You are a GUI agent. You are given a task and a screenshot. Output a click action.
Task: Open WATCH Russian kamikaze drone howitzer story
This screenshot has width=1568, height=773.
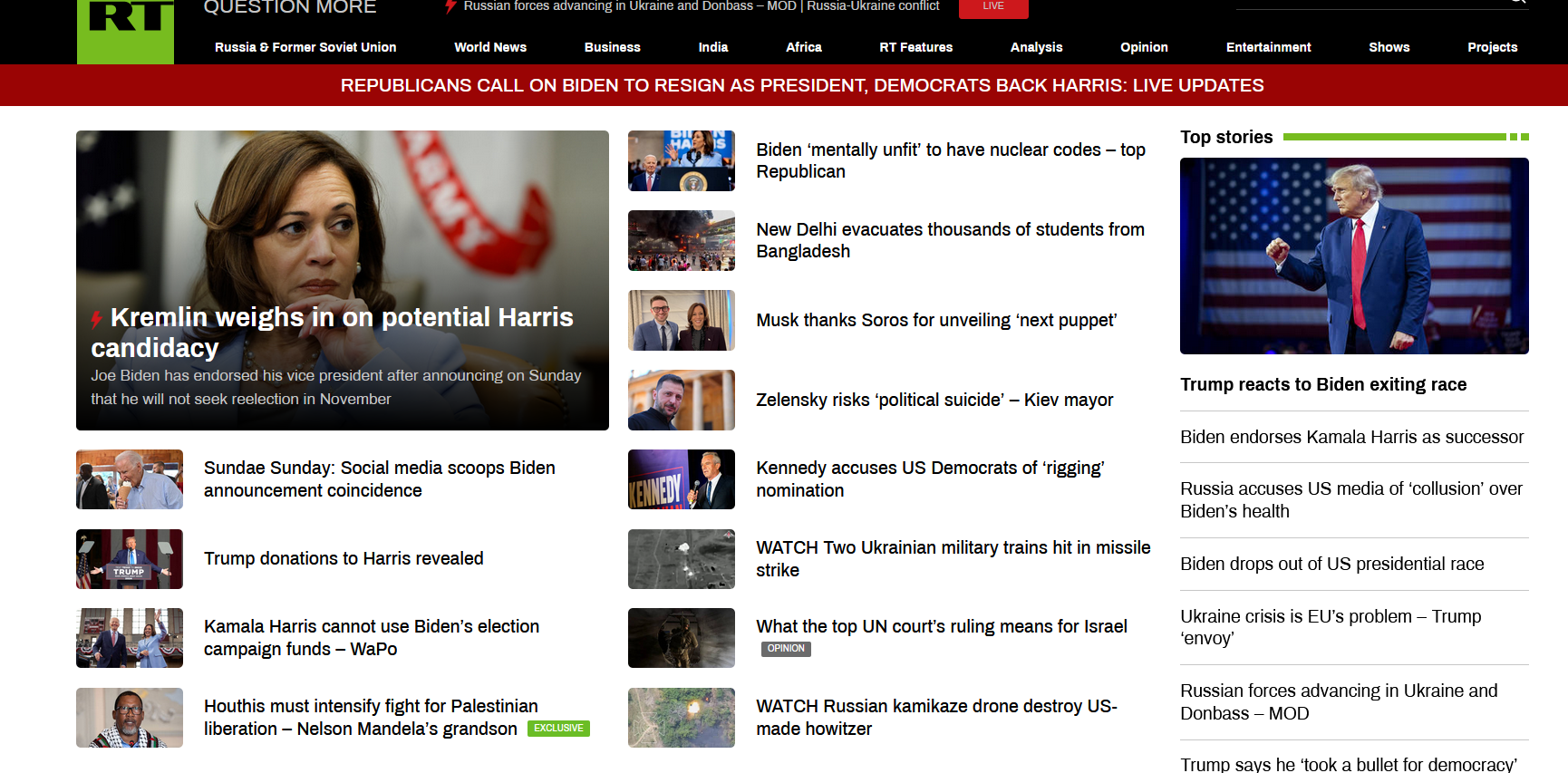937,718
